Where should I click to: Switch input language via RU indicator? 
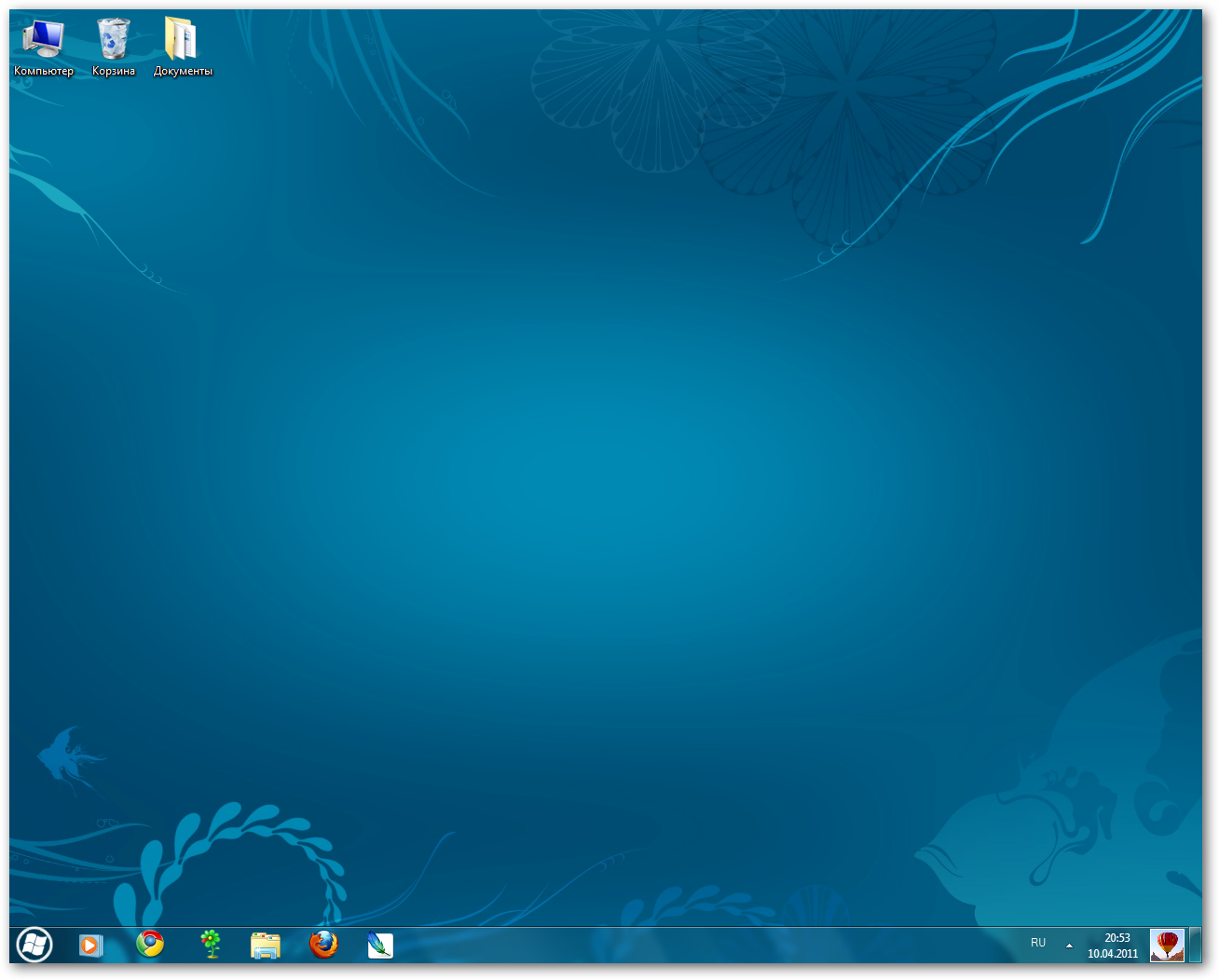(x=1038, y=943)
